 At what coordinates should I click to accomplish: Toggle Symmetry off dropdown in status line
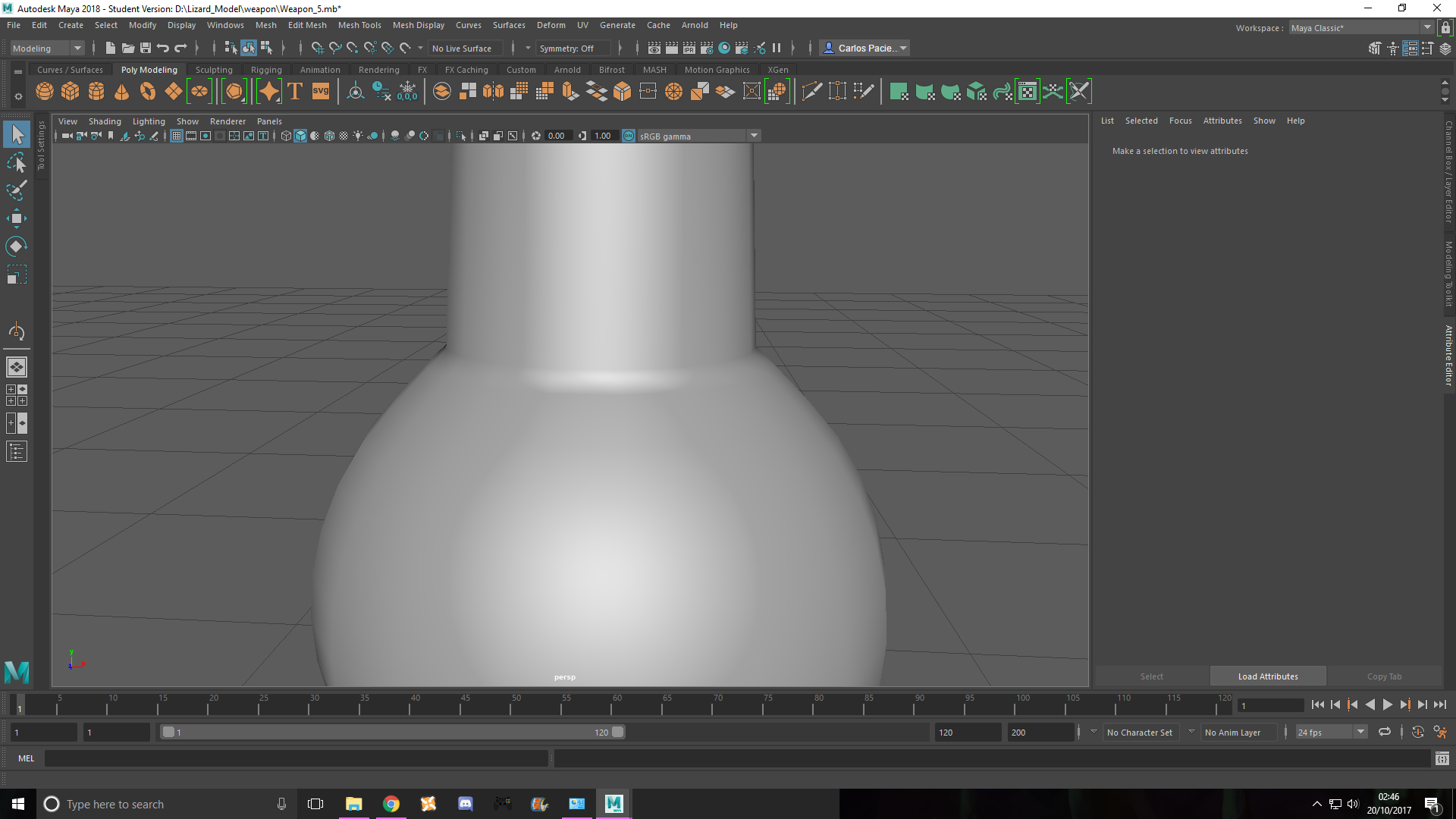pyautogui.click(x=573, y=48)
